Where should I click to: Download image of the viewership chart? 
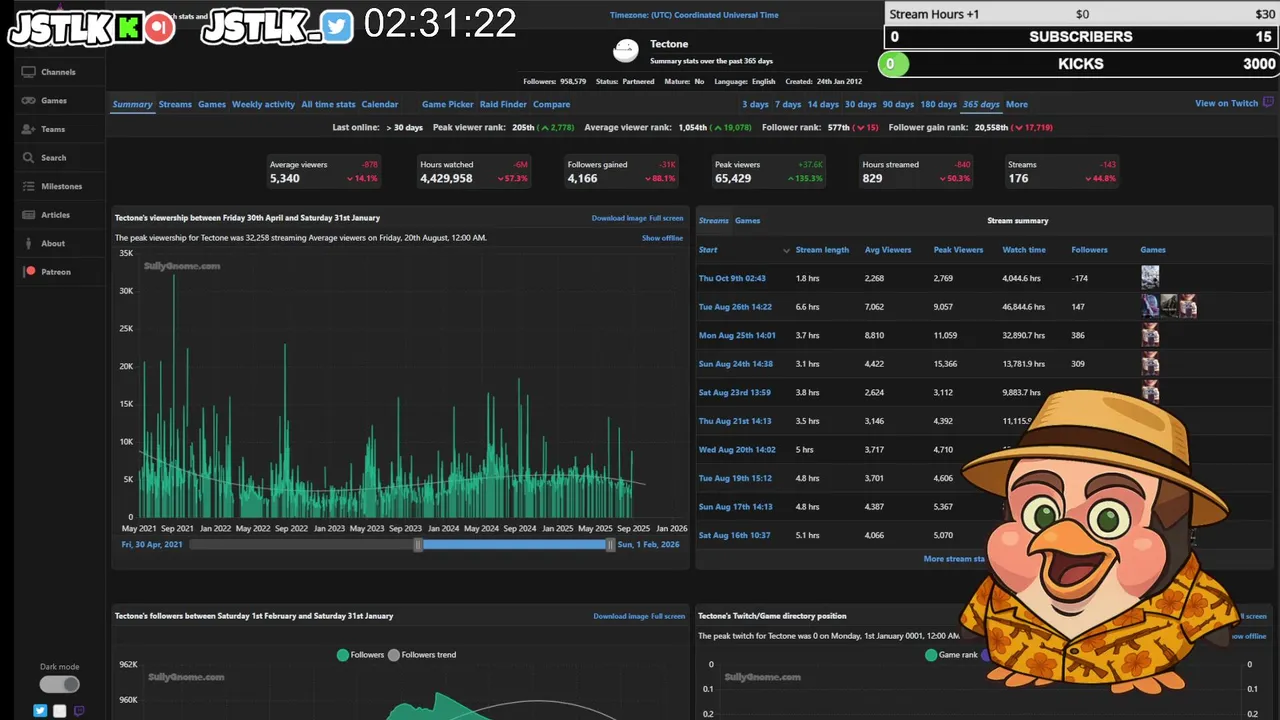click(619, 218)
